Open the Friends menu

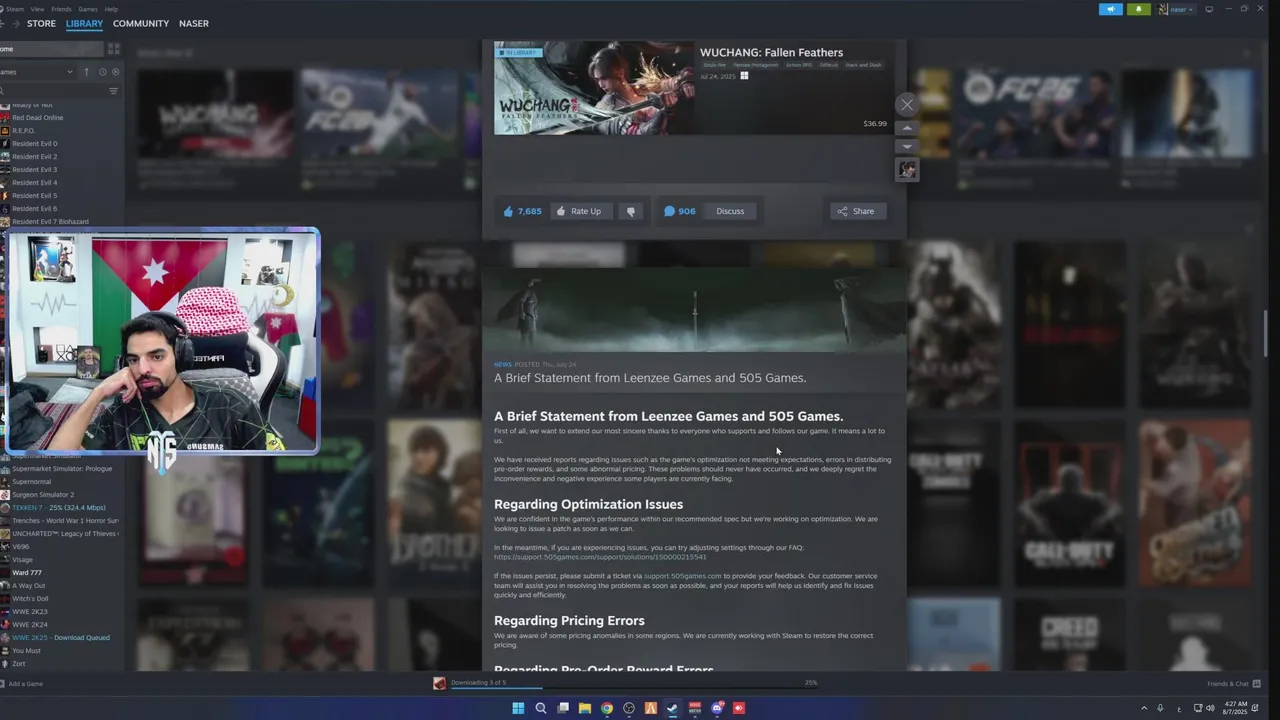(x=61, y=9)
